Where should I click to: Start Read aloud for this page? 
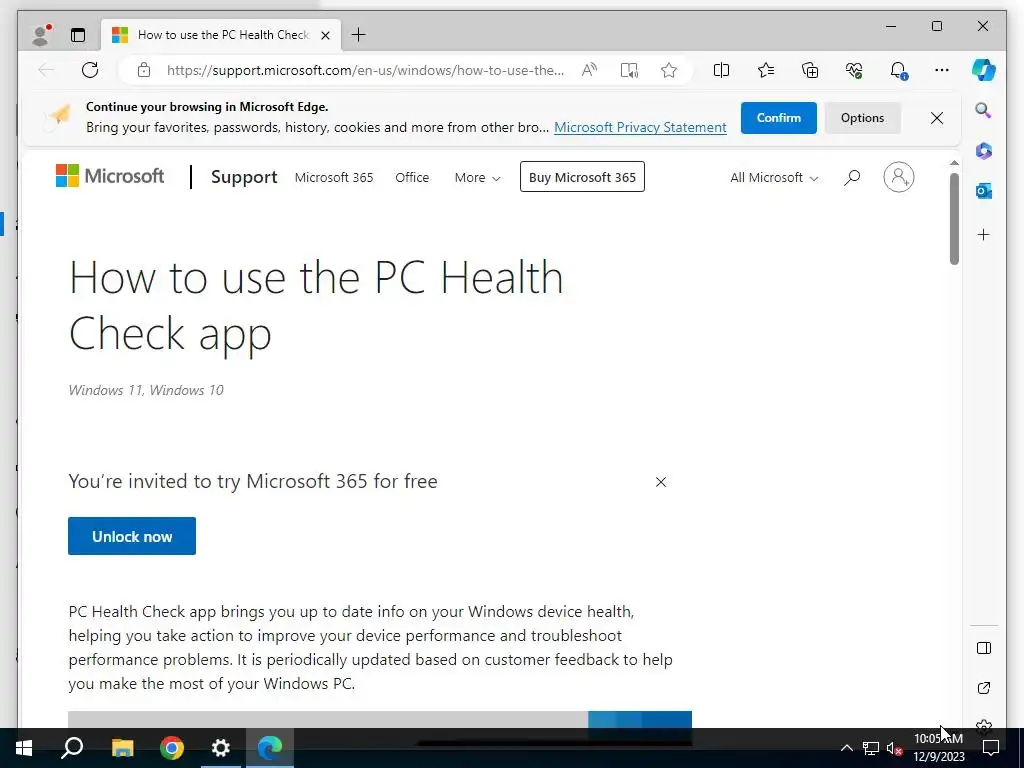(x=589, y=70)
